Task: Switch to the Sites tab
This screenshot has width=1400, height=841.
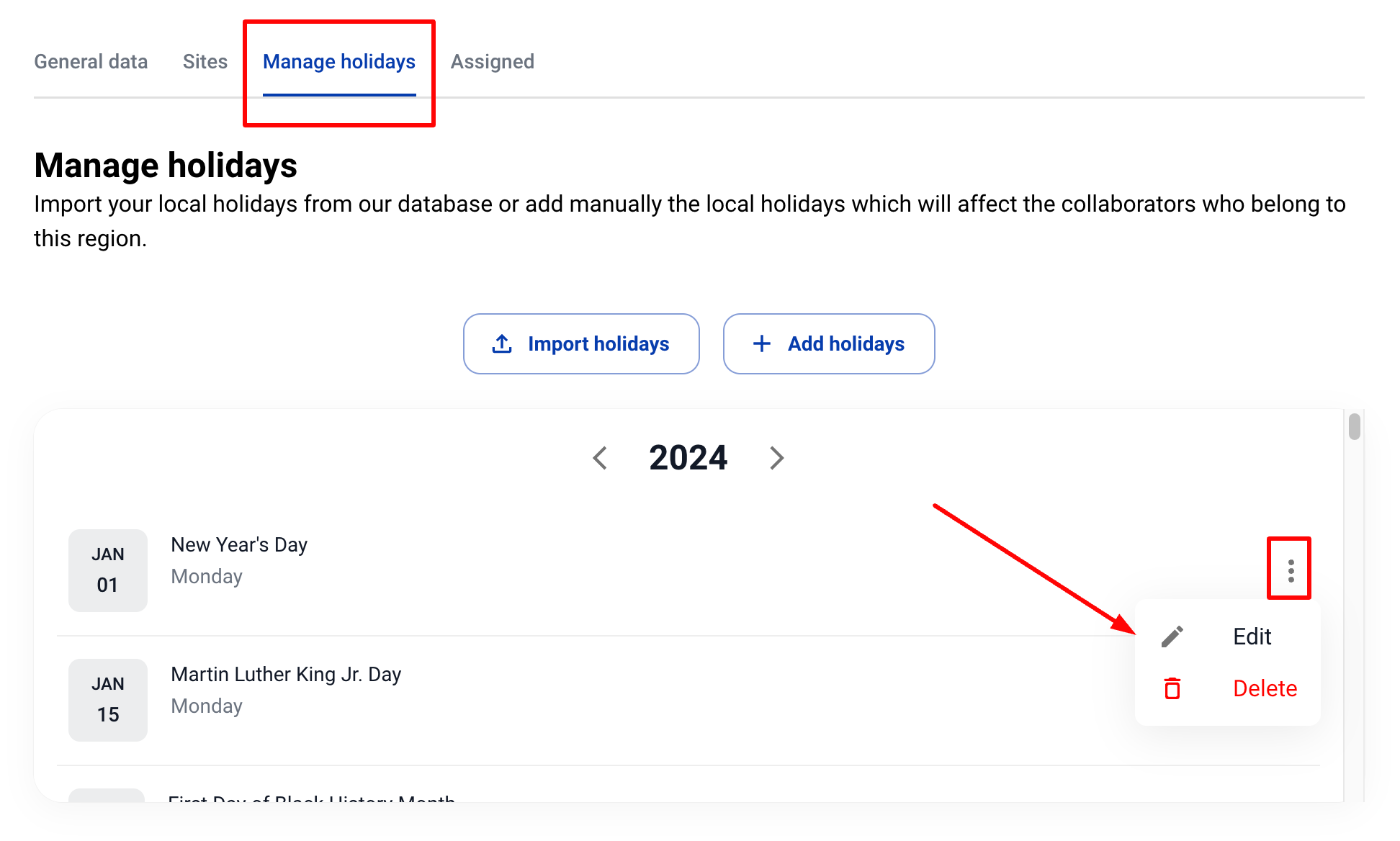Action: click(x=205, y=62)
